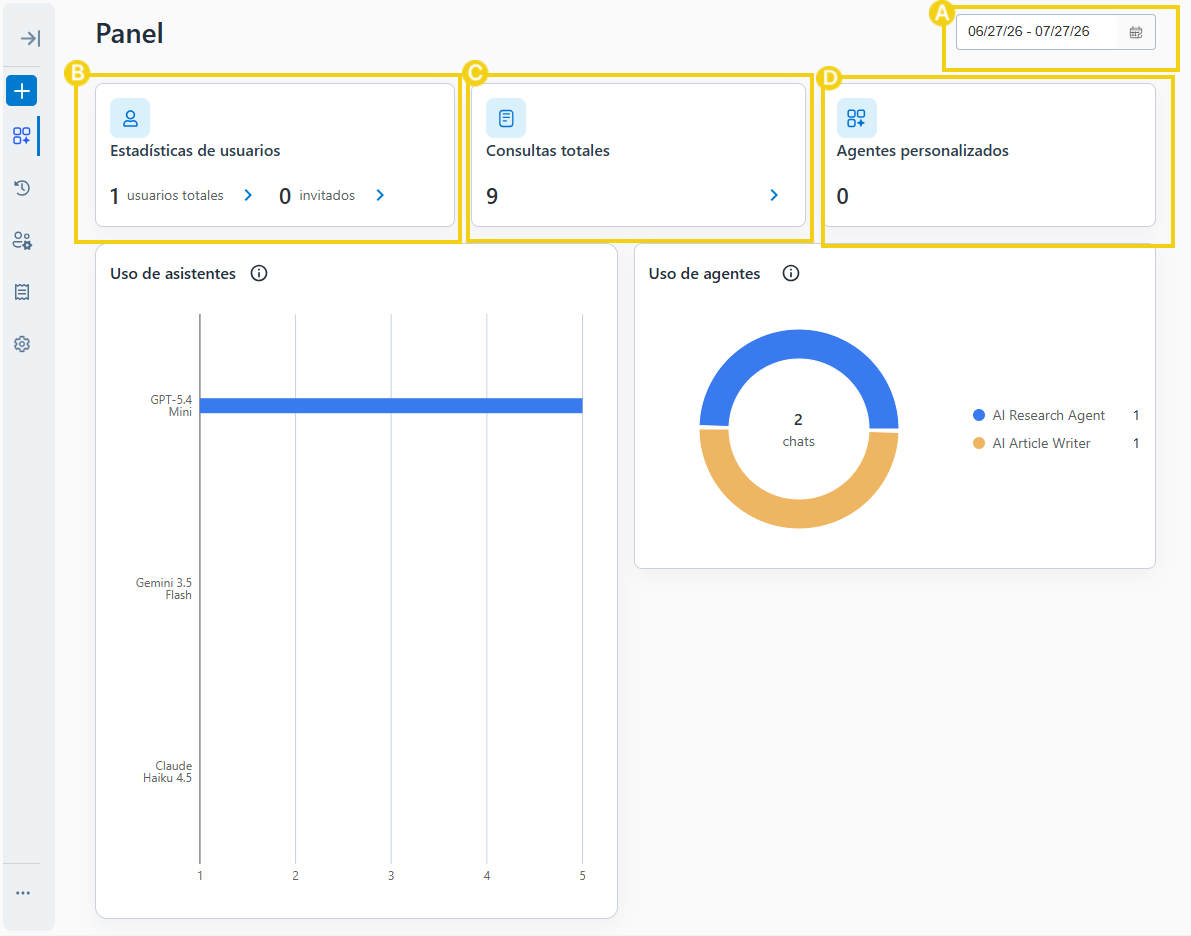
Task: Click the Estadísticas de usuarios title
Action: [x=195, y=150]
